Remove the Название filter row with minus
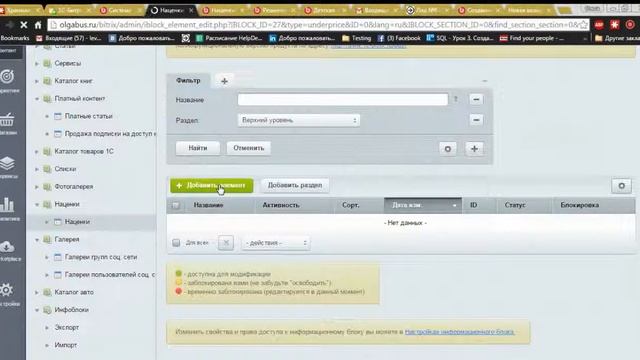This screenshot has height=360, width=640. click(476, 99)
